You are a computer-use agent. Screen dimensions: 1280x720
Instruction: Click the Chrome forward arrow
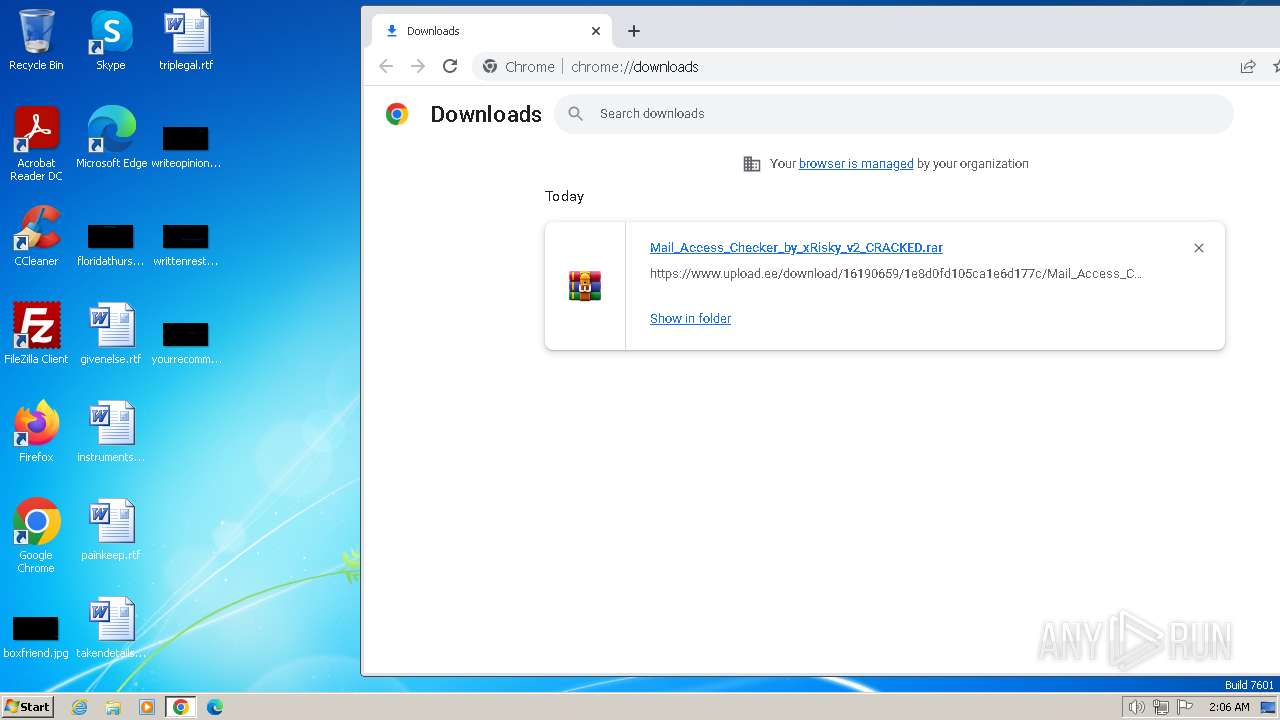pyautogui.click(x=418, y=66)
